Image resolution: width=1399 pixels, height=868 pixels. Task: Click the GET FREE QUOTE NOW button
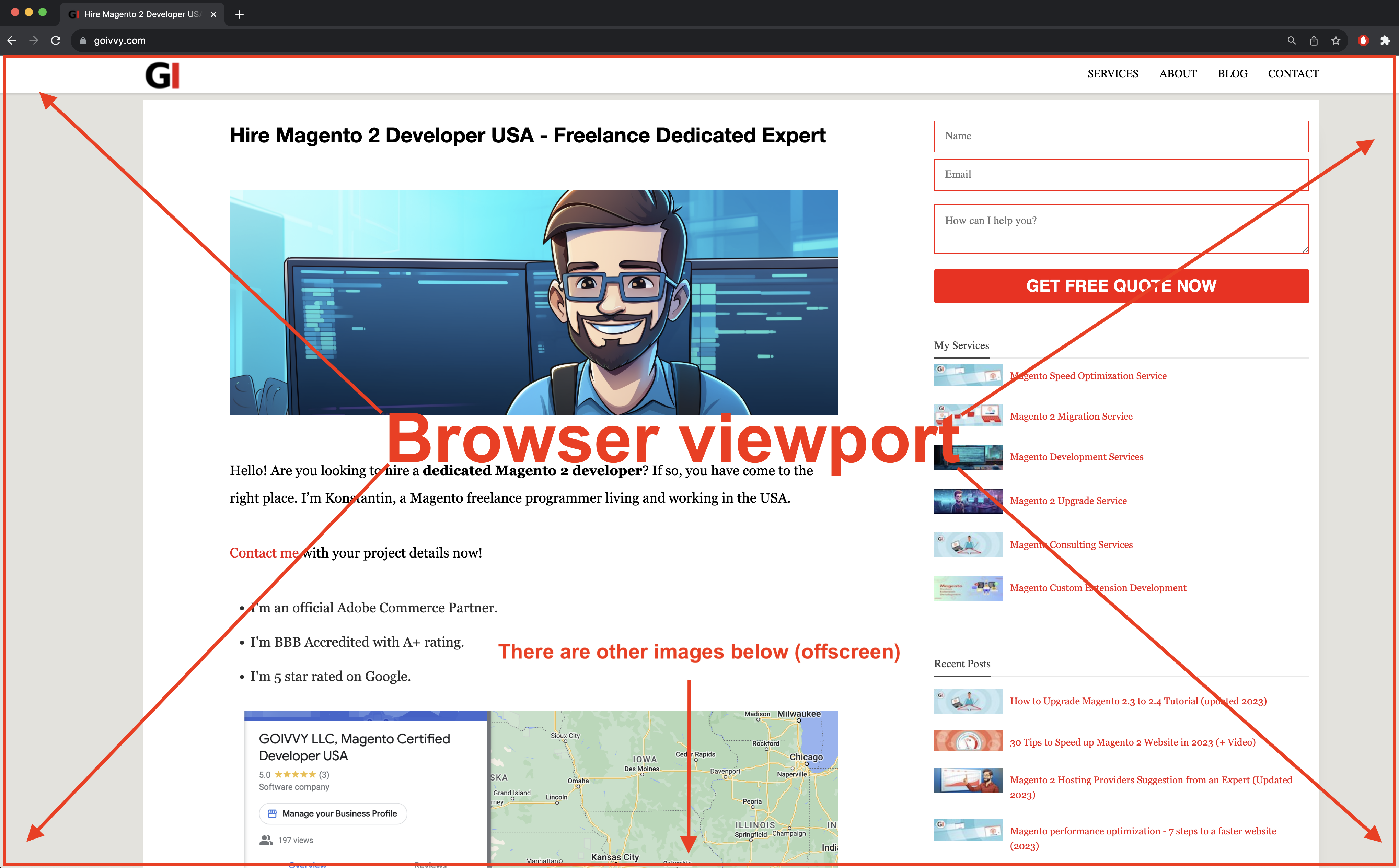pos(1121,286)
